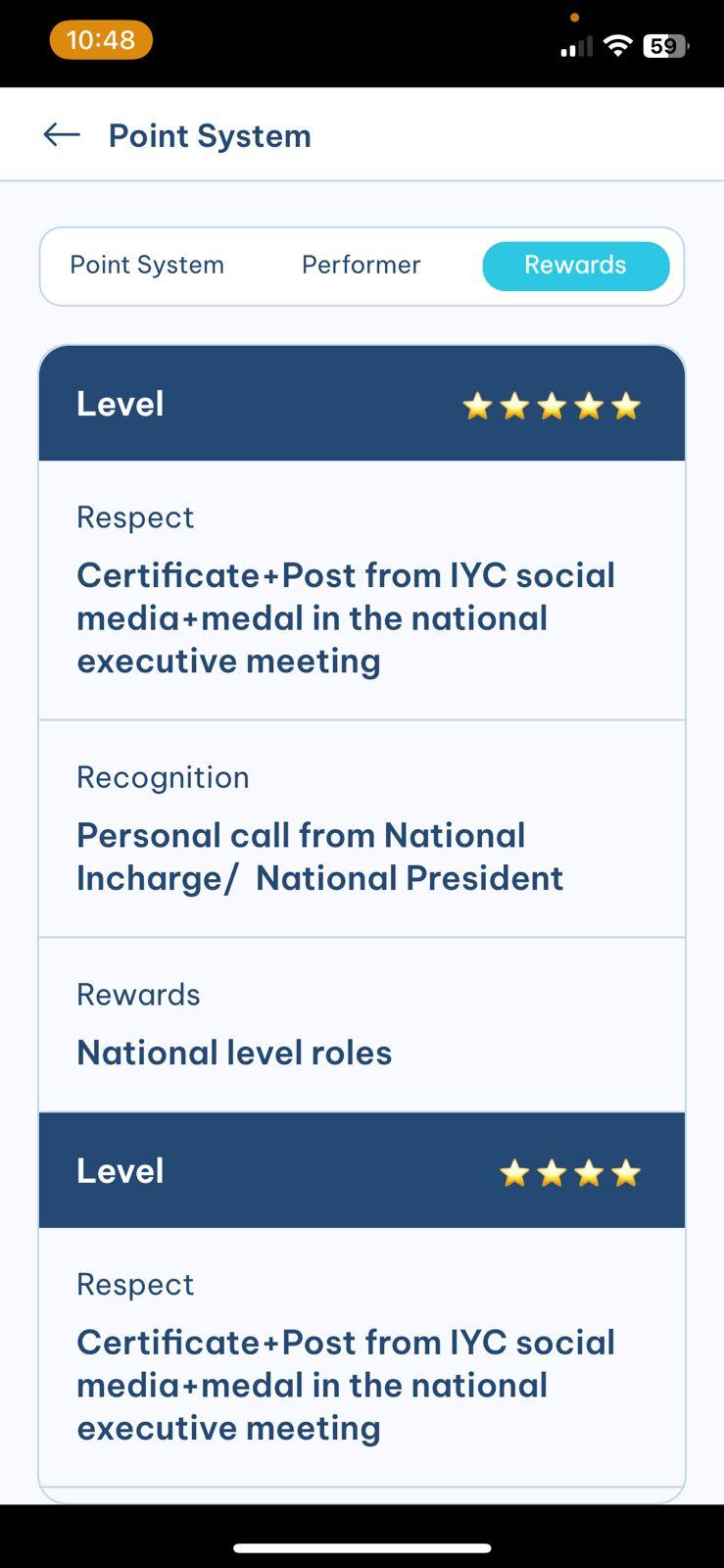This screenshot has height=1568, width=724.
Task: Tap the five-star level rating stars
Action: click(x=551, y=406)
